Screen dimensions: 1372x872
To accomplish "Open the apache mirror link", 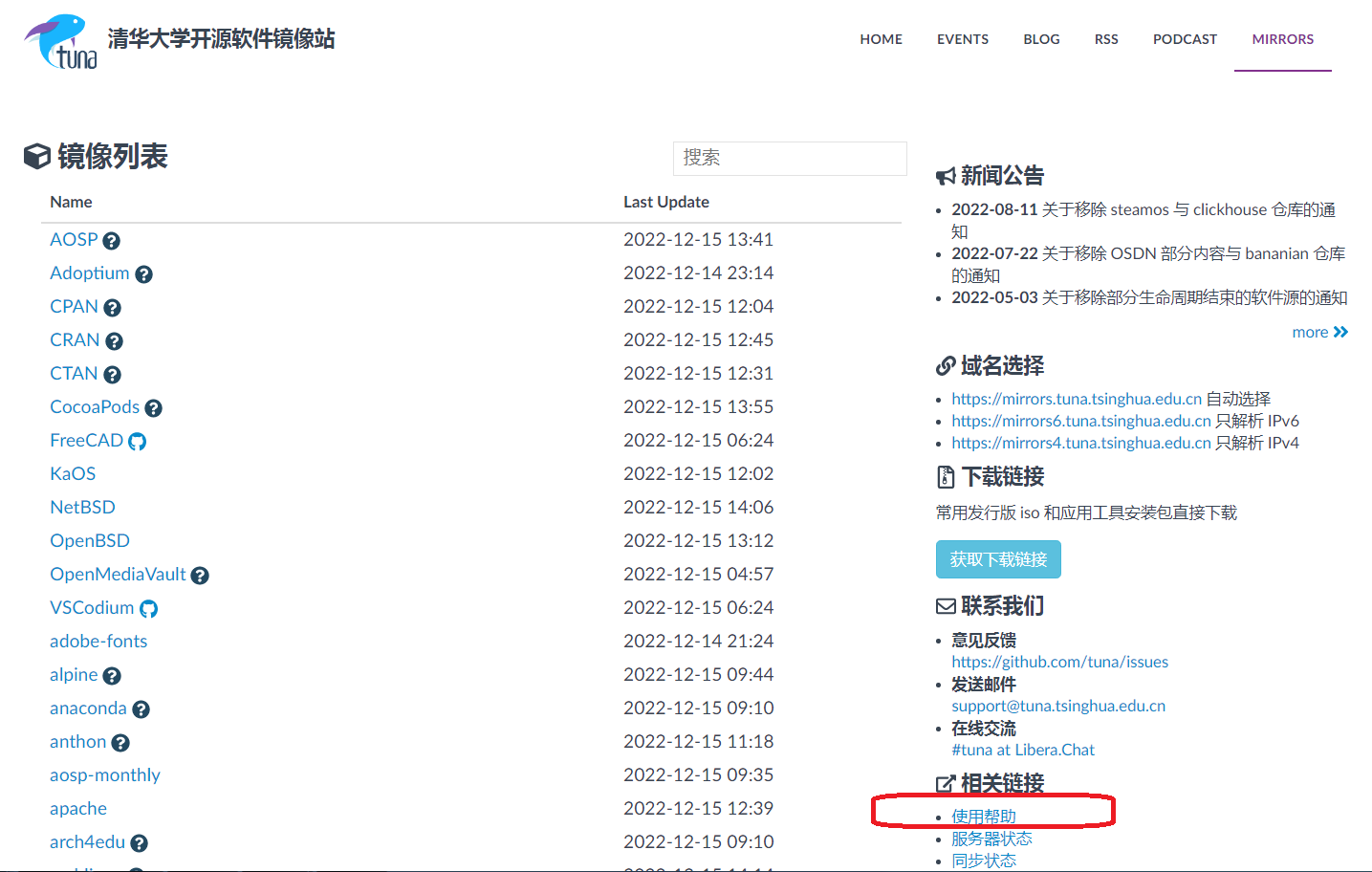I will pos(78,809).
